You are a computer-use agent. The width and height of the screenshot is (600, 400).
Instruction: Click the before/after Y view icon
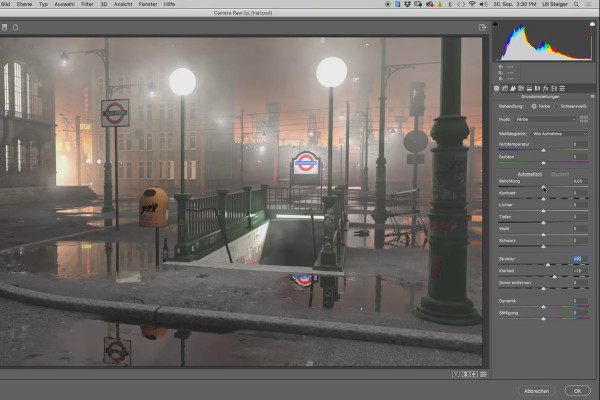pos(456,374)
